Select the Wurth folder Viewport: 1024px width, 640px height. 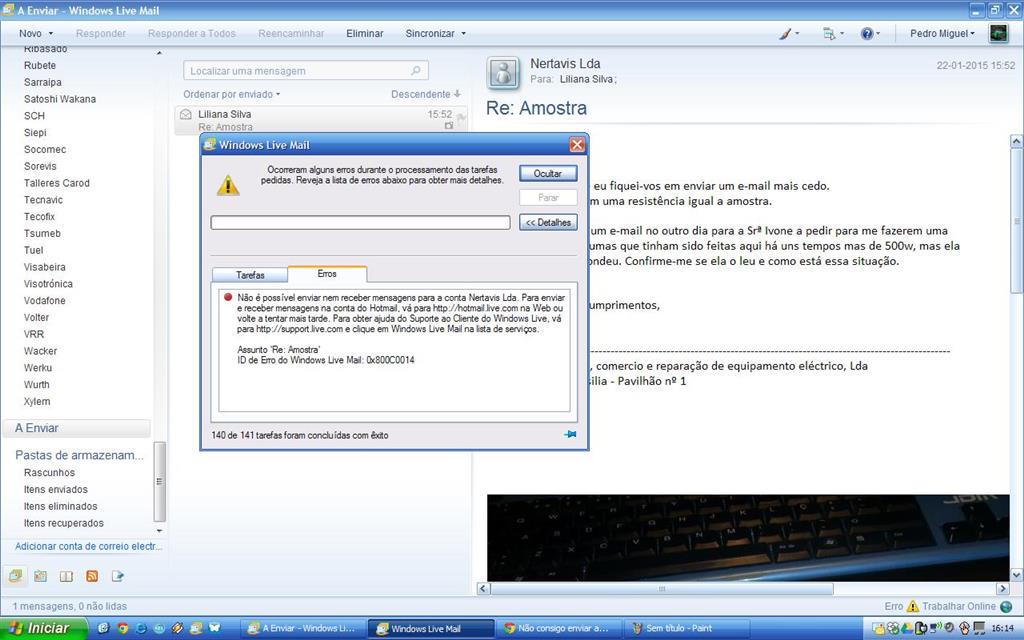[37, 385]
